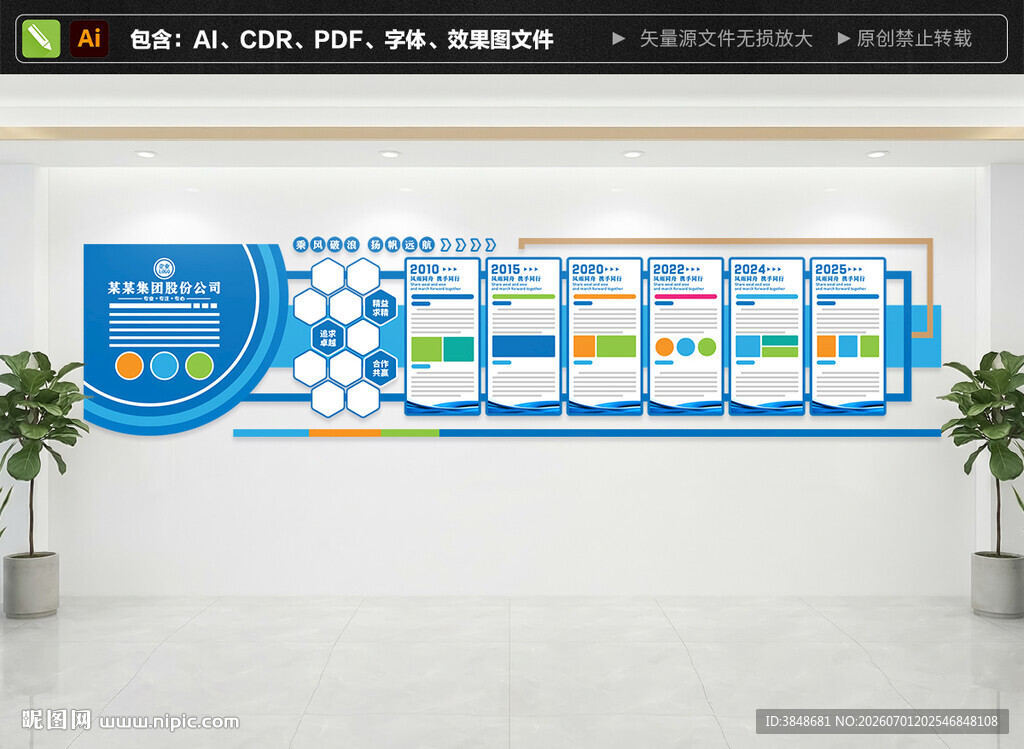Viewport: 1024px width, 749px height.
Task: Select the 精益求精 blue hexagon
Action: point(380,308)
